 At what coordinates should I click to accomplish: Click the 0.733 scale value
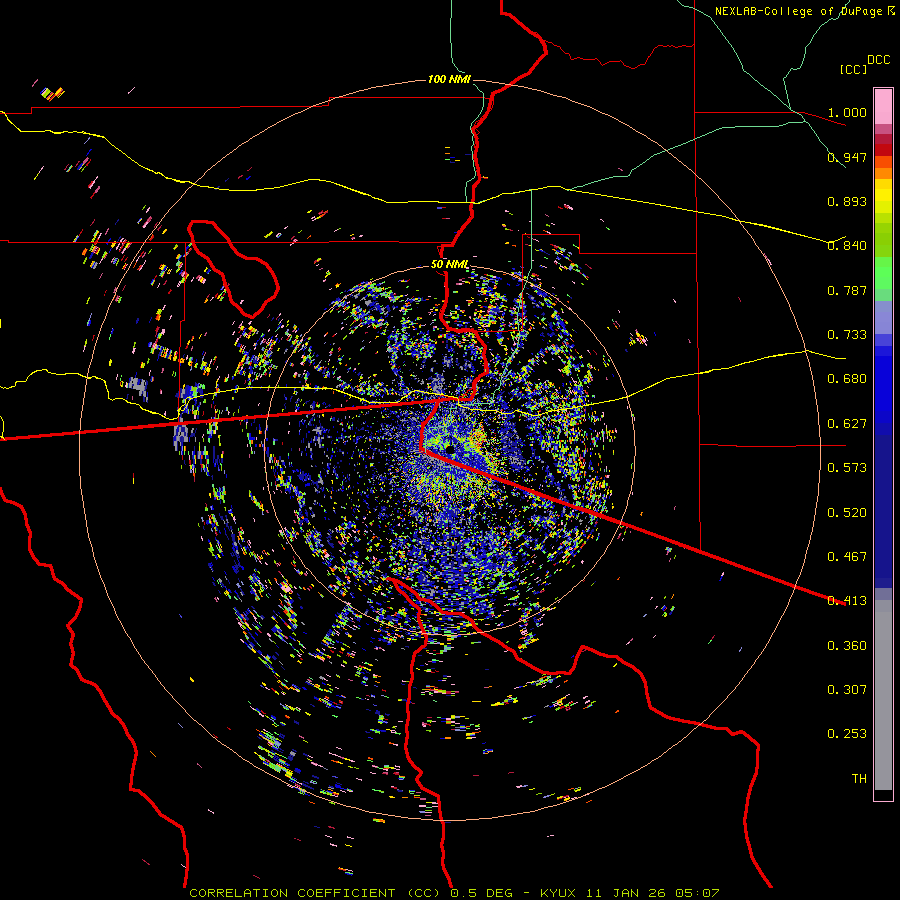pos(847,334)
